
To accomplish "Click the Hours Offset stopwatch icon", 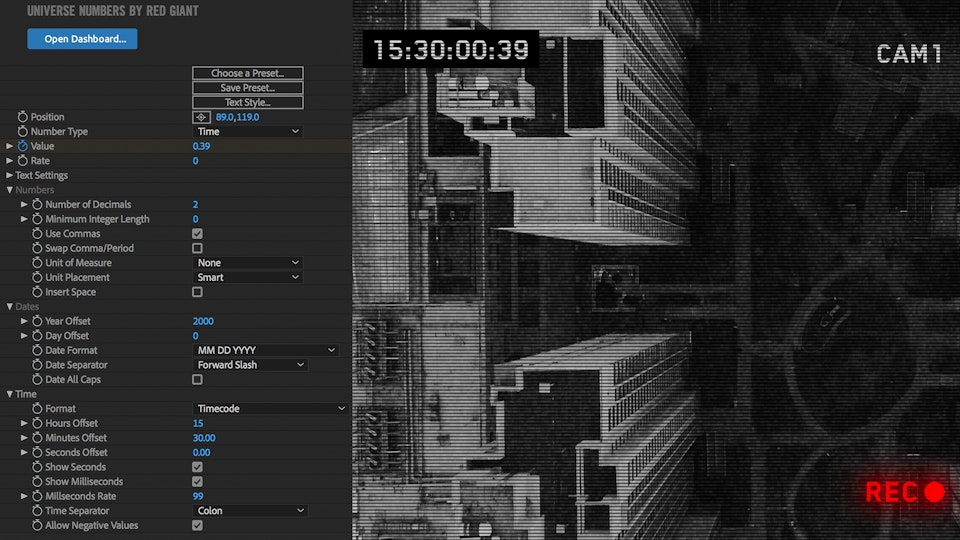I will pyautogui.click(x=37, y=423).
